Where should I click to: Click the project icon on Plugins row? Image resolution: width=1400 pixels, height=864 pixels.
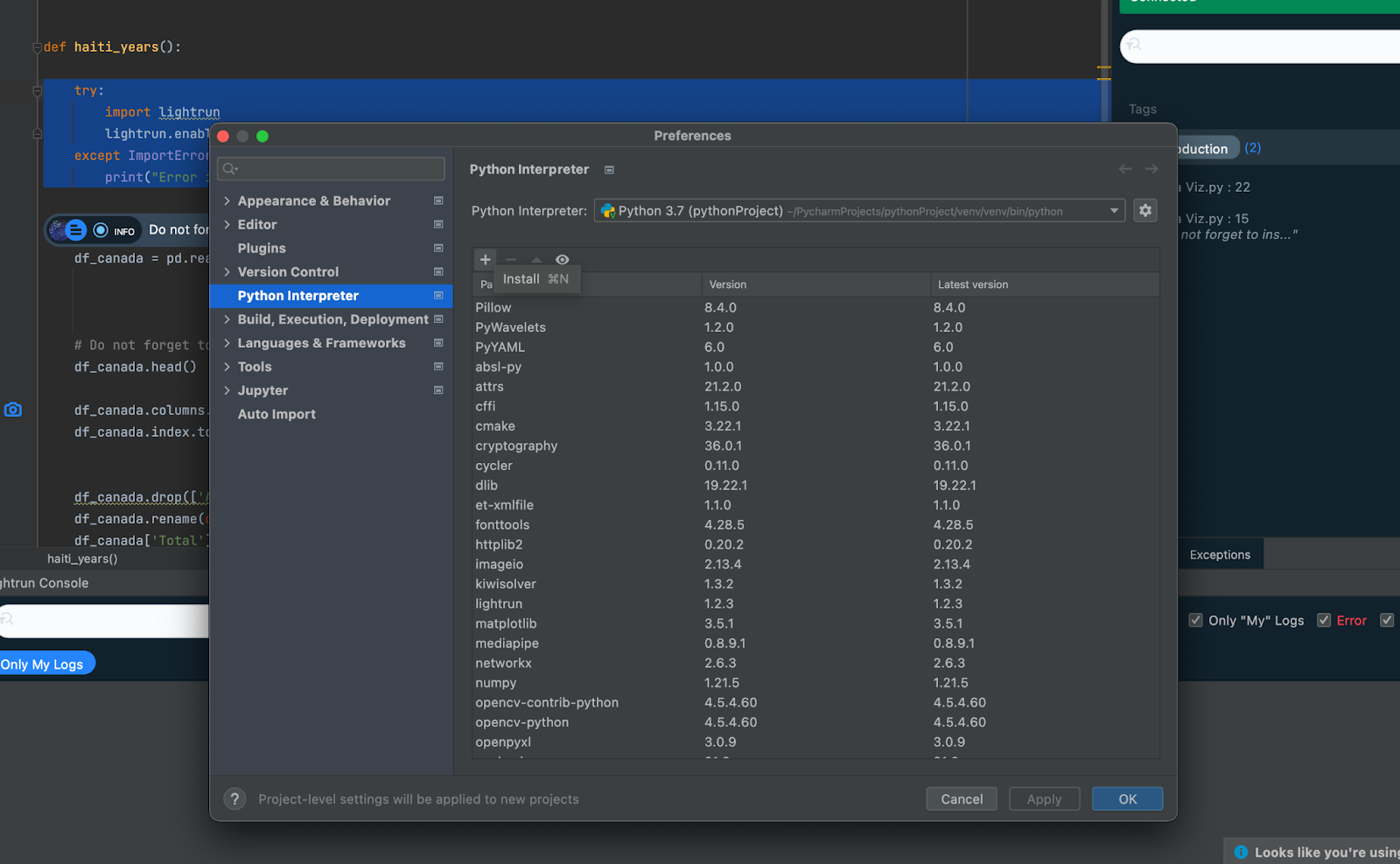coord(438,248)
